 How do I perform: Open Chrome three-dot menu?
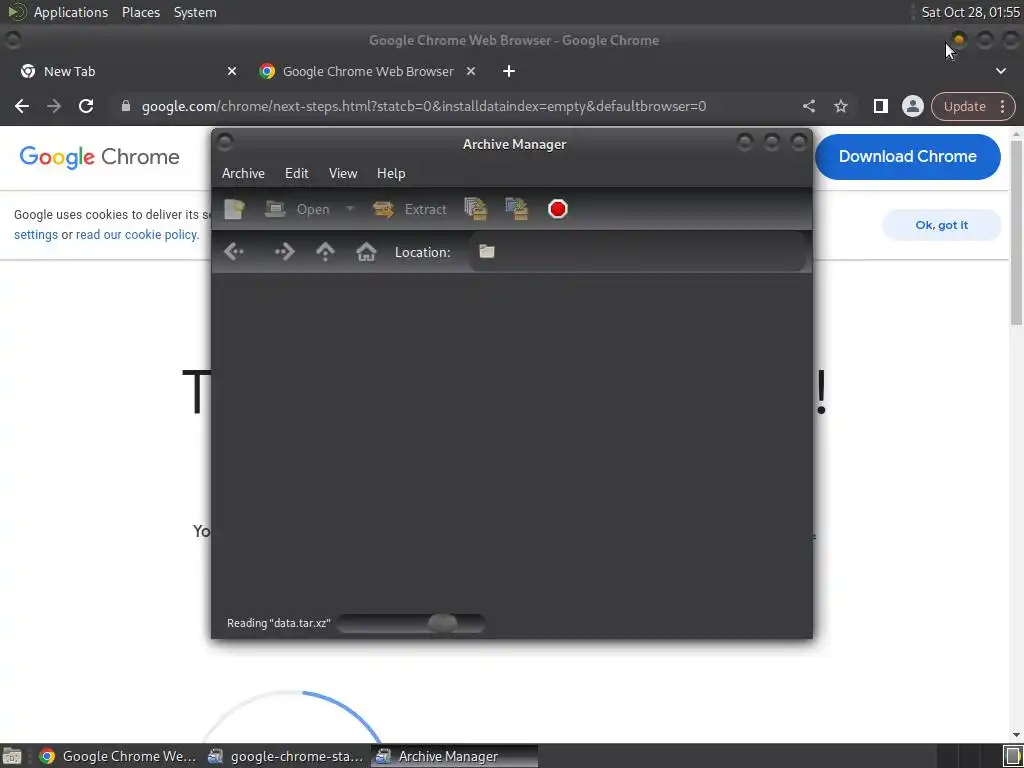[x=1002, y=106]
